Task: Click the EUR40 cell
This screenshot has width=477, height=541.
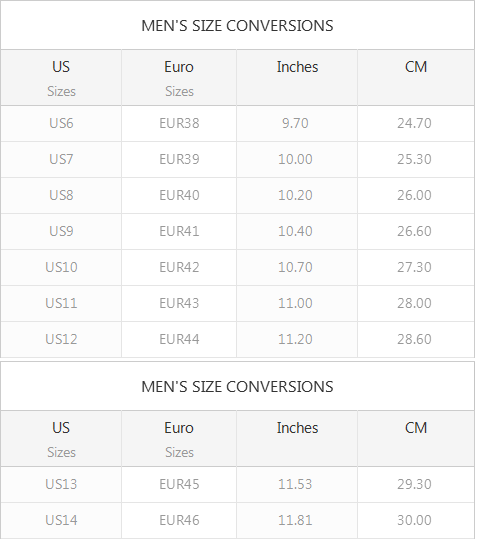Action: coord(179,195)
